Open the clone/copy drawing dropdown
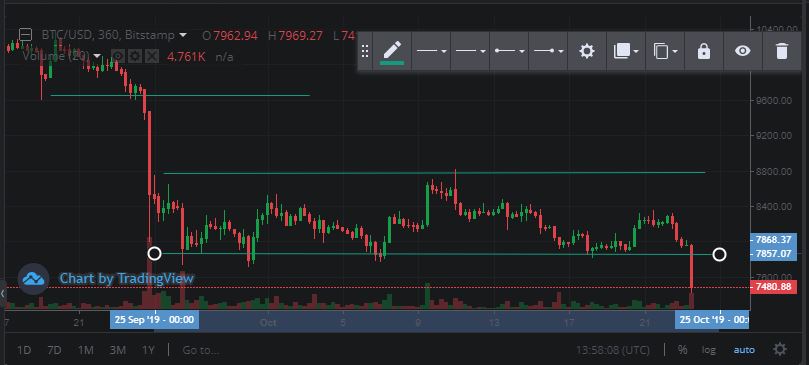The width and height of the screenshot is (809, 365). 665,51
